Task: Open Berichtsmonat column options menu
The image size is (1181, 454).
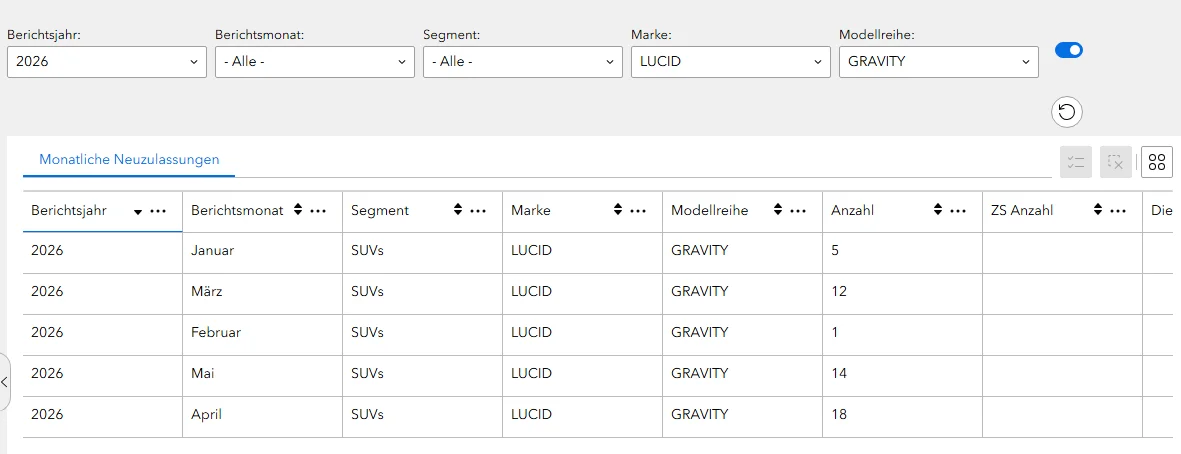Action: click(319, 212)
